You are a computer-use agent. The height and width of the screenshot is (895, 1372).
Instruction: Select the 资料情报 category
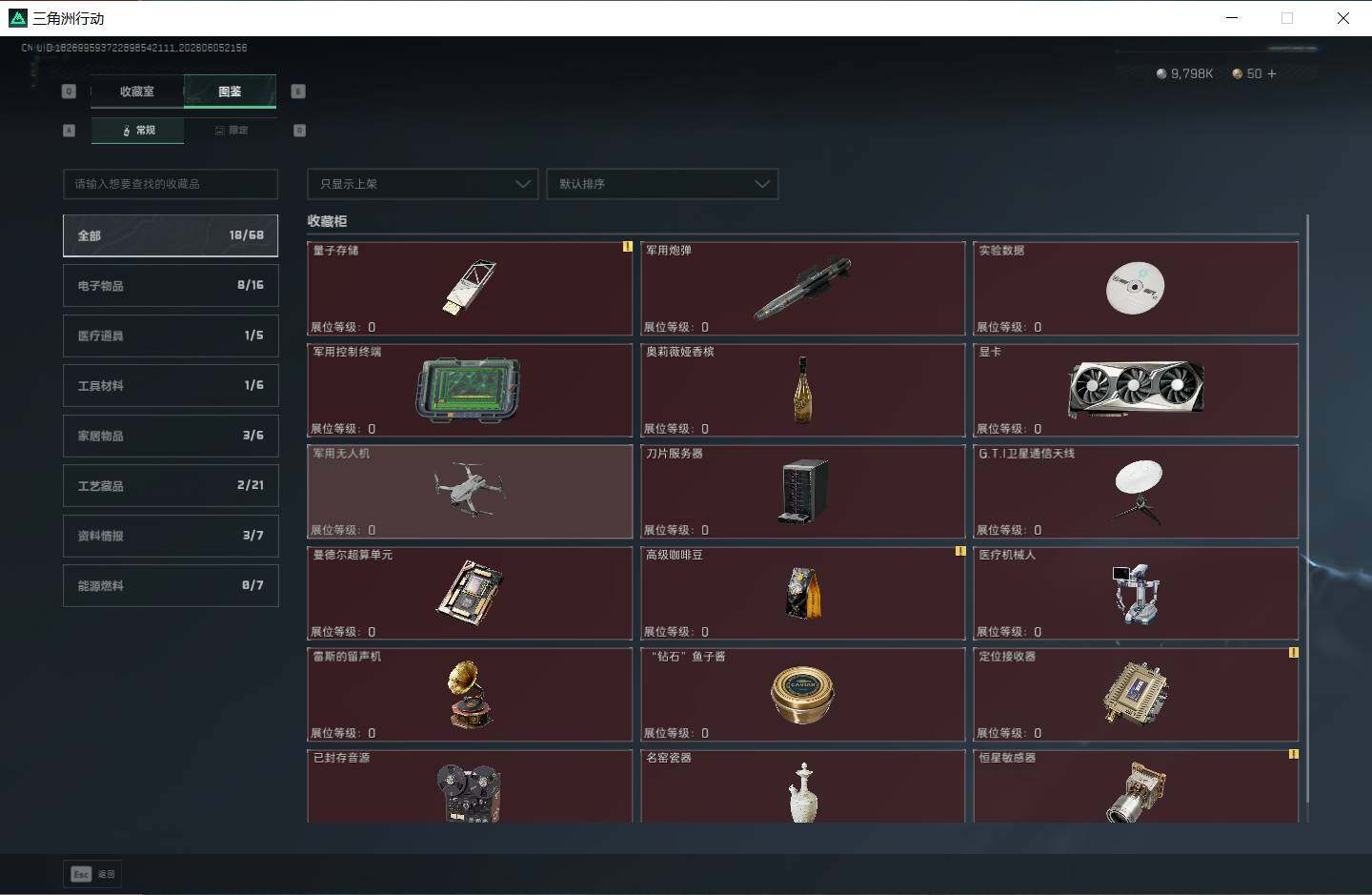click(171, 536)
